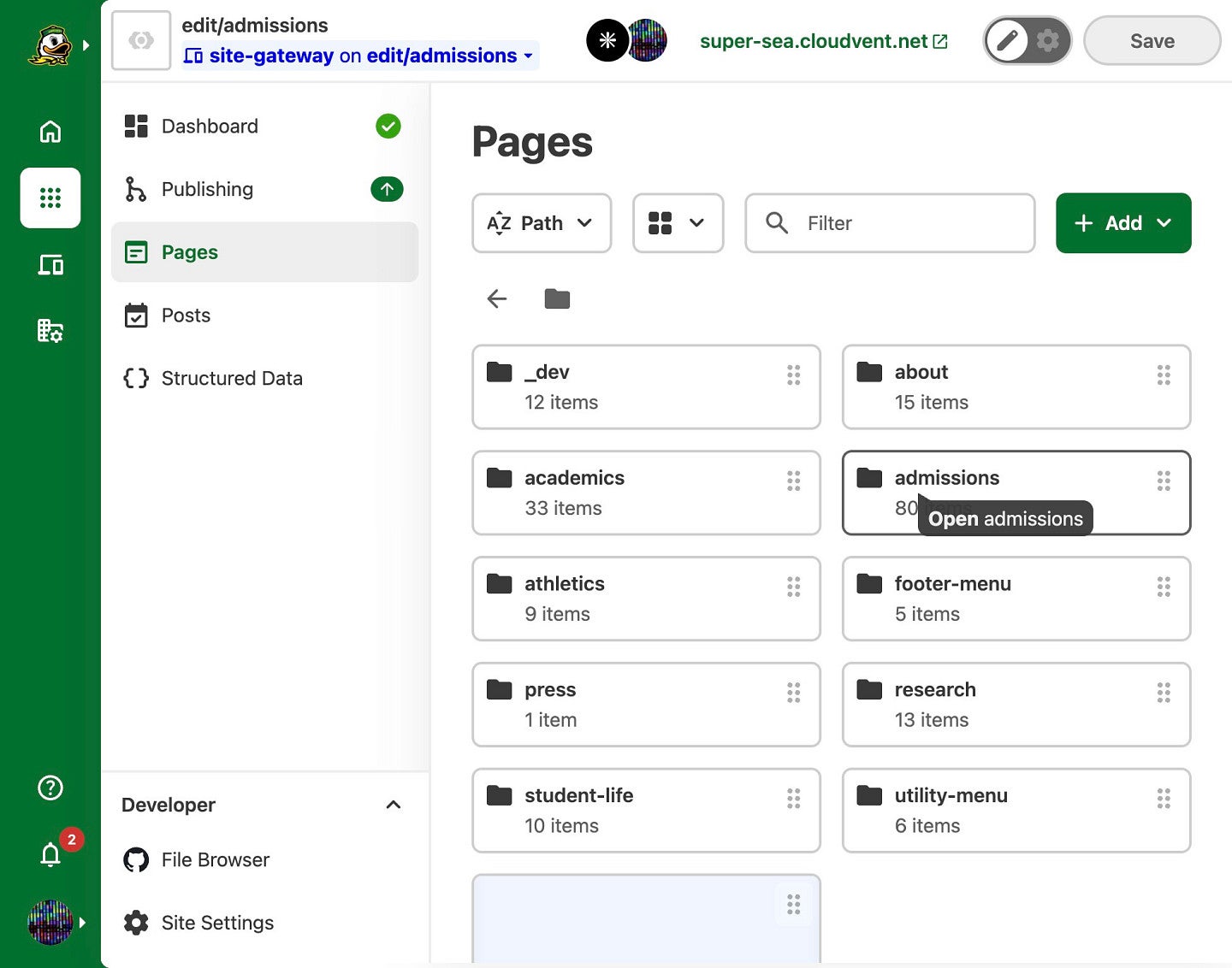The height and width of the screenshot is (968, 1232).
Task: Go to Dashboard in sidebar
Action: (x=264, y=126)
